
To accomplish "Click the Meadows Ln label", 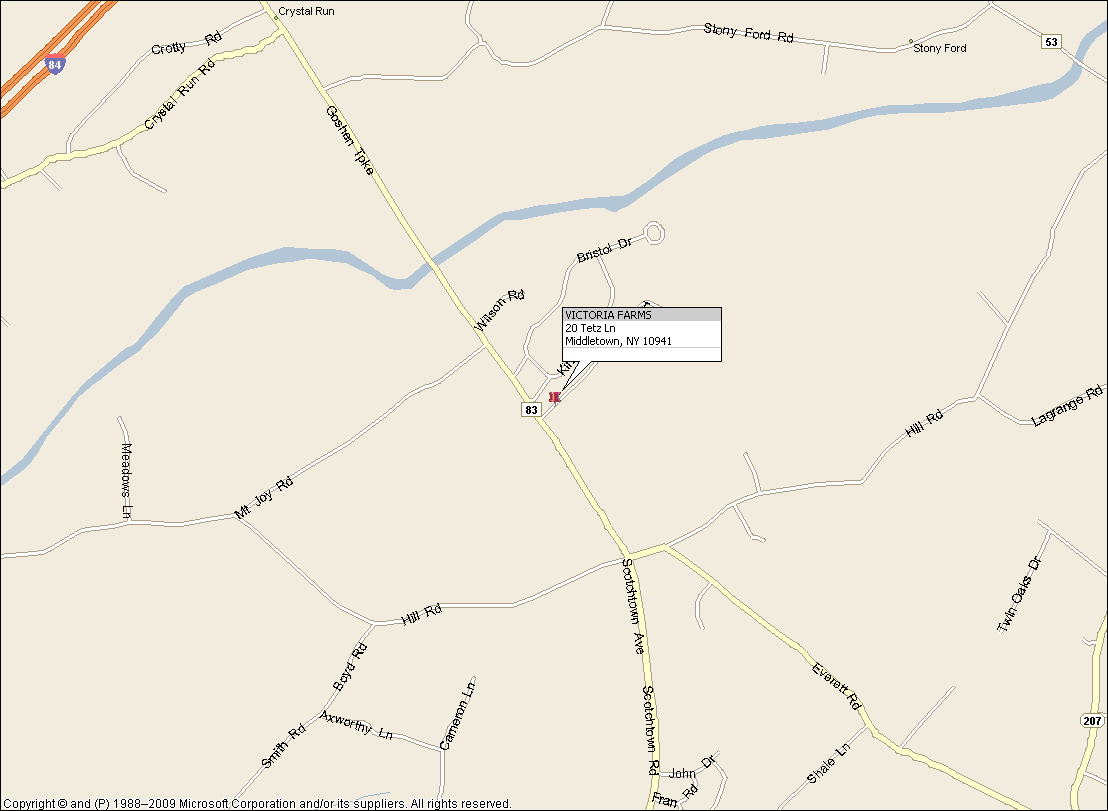I will (x=126, y=481).
